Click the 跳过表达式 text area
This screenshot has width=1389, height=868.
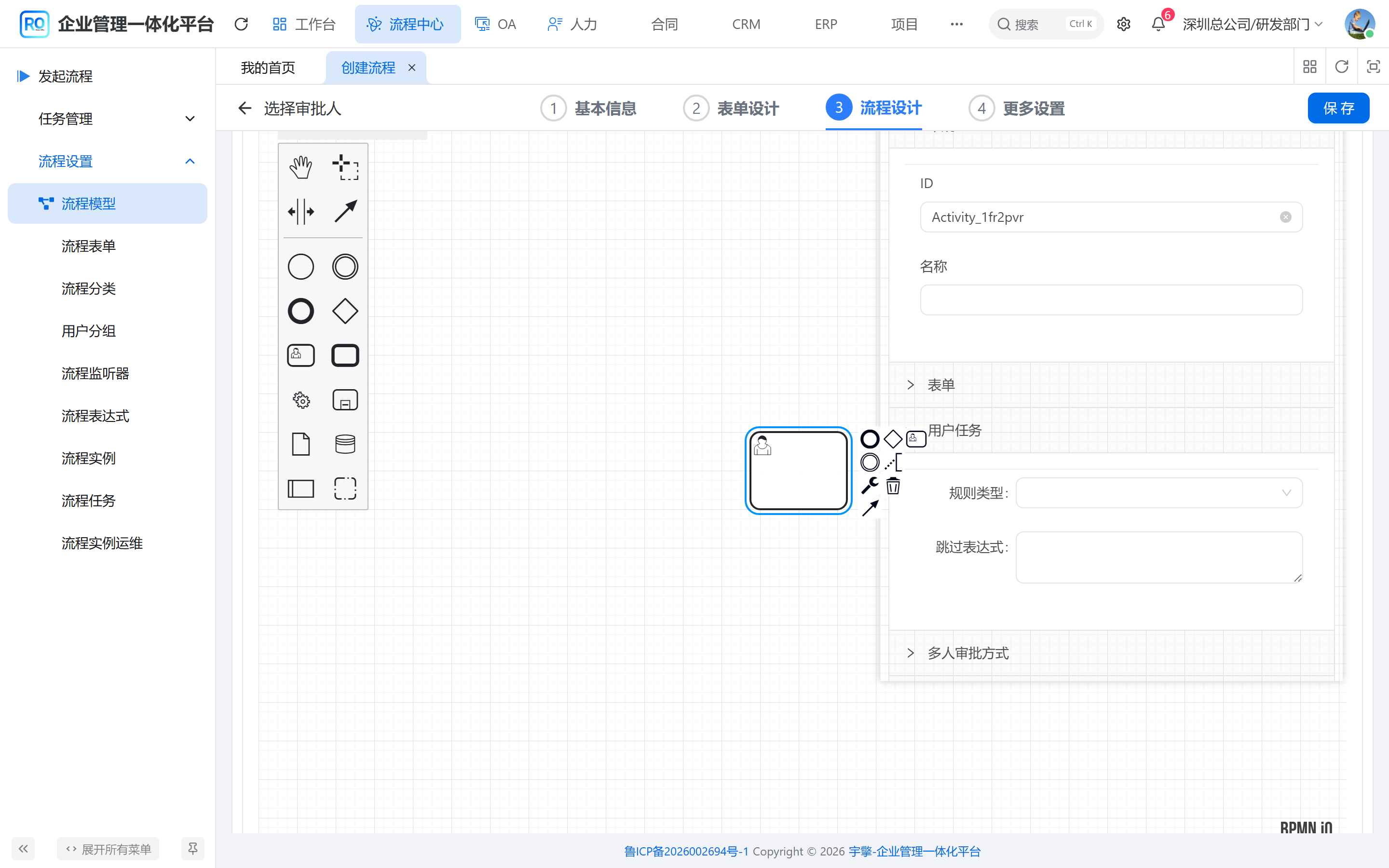point(1159,557)
